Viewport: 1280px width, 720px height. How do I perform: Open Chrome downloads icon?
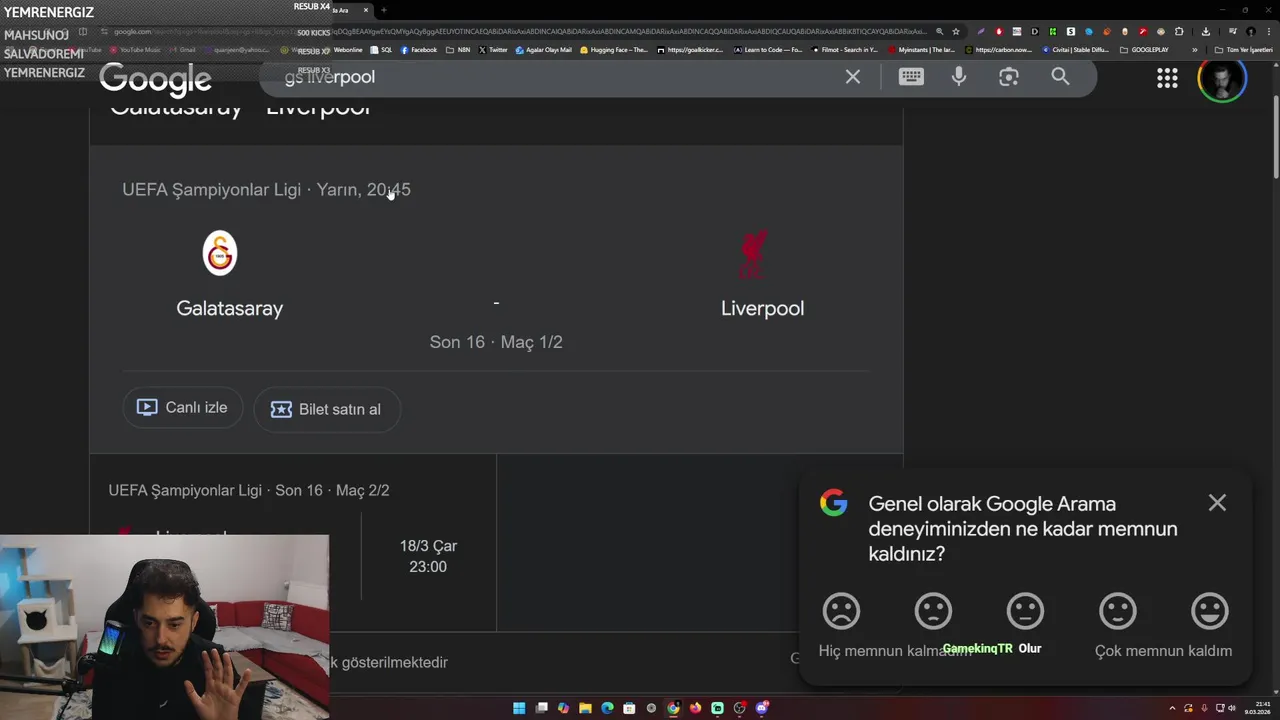(1206, 31)
